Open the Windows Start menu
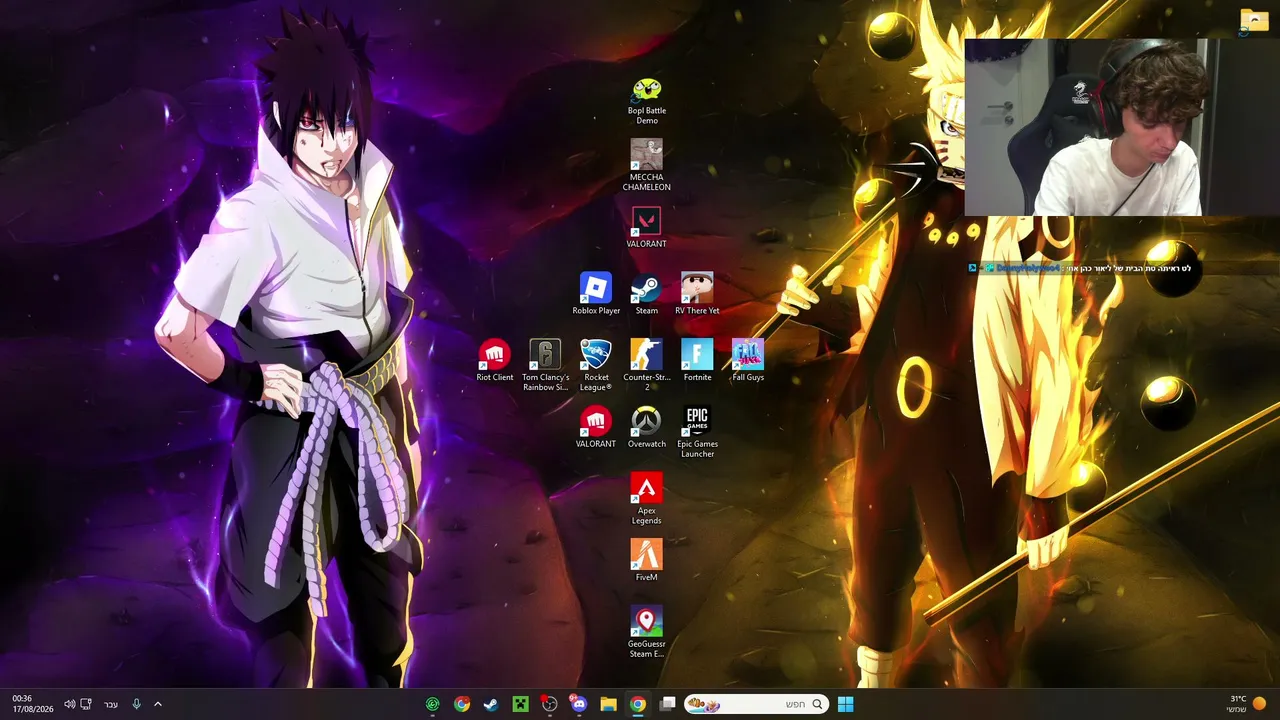1280x720 pixels. coord(845,704)
